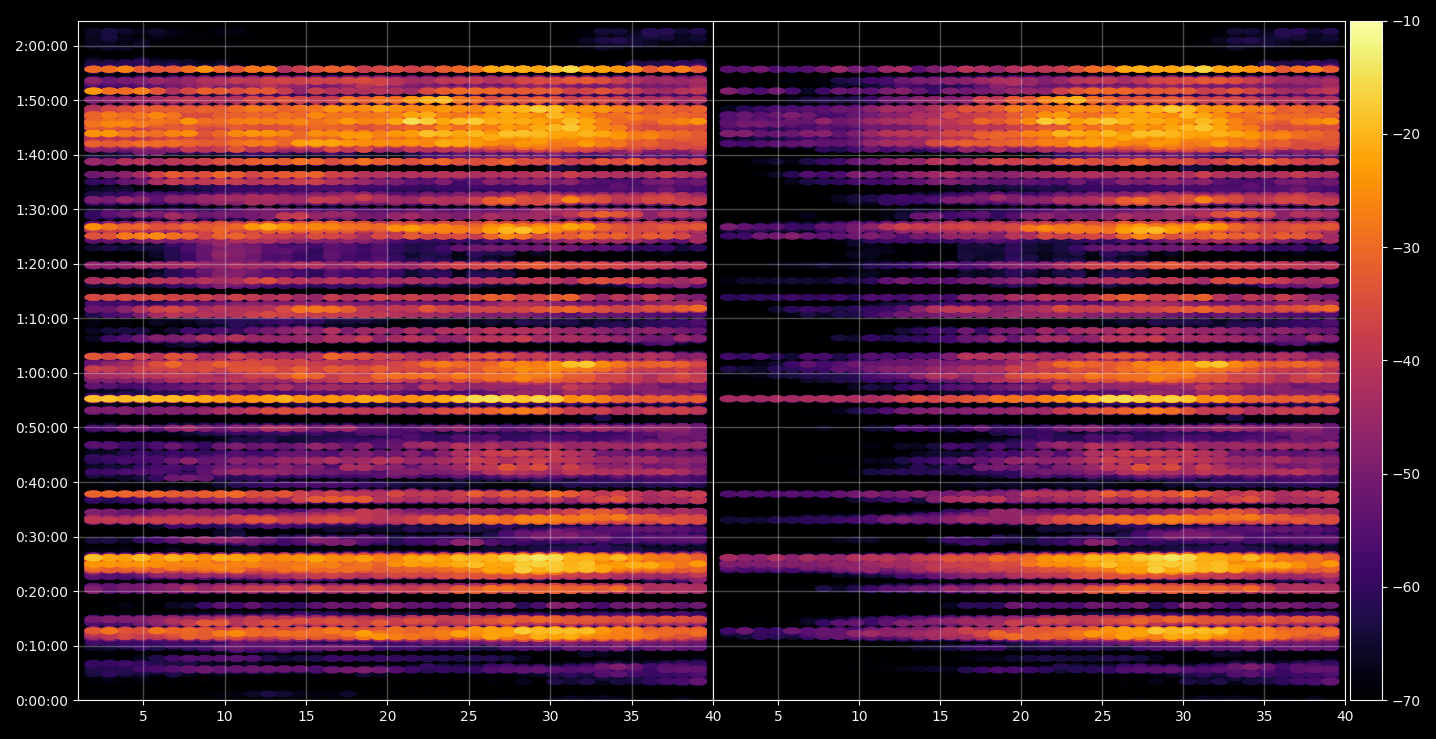Select the left plot's x-axis label 15
This screenshot has width=1436, height=739.
tap(306, 716)
